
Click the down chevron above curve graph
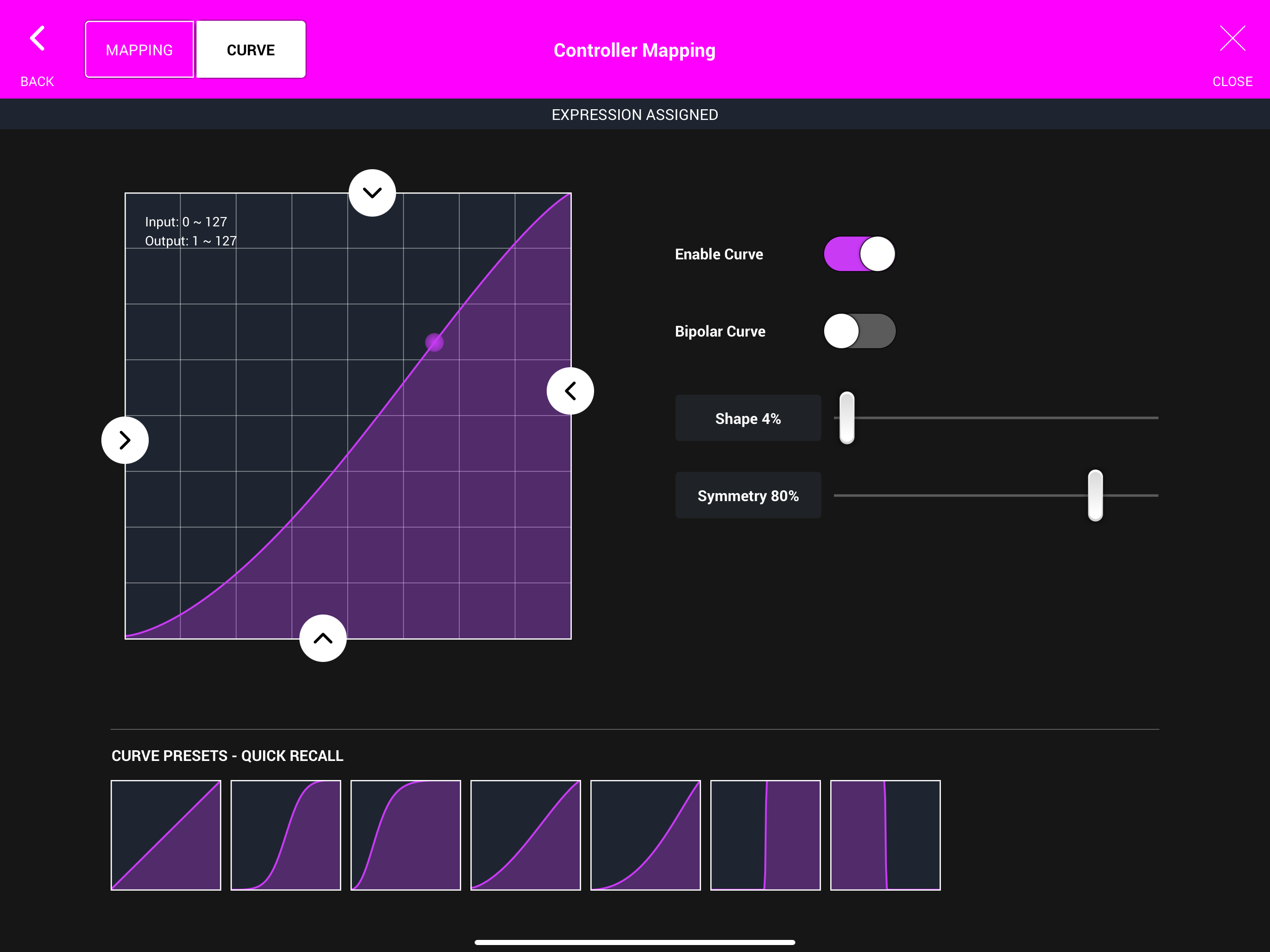coord(372,193)
